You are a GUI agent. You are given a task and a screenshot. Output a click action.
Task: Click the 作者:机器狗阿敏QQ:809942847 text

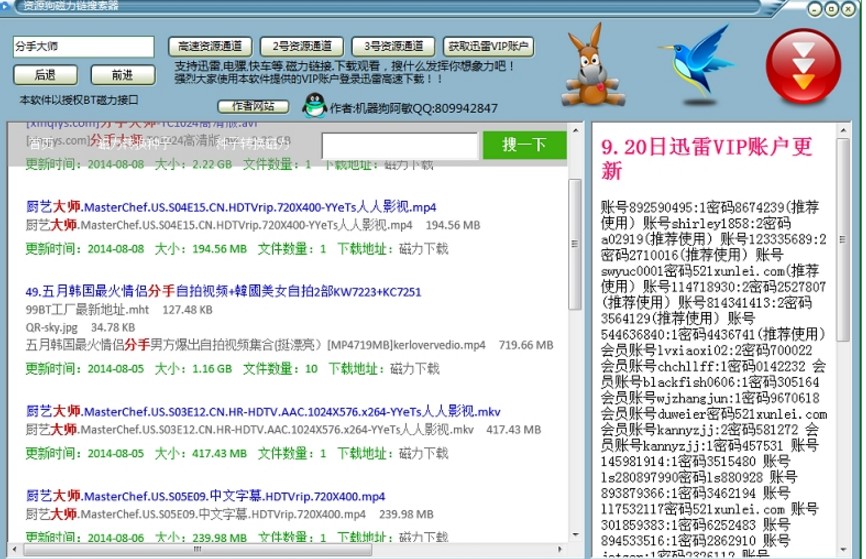coord(414,108)
